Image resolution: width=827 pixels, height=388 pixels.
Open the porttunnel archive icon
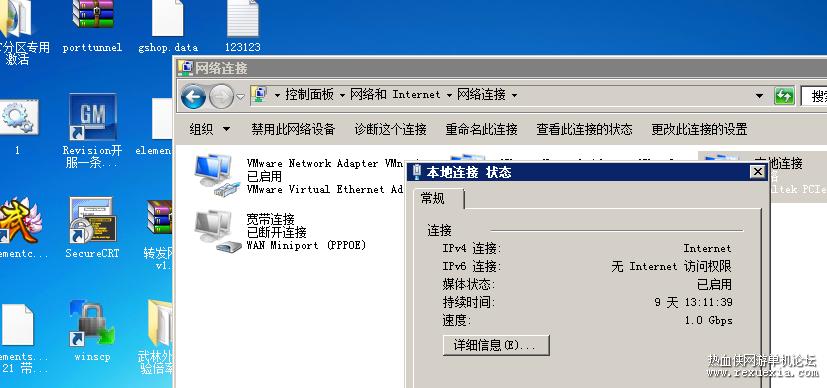point(93,15)
